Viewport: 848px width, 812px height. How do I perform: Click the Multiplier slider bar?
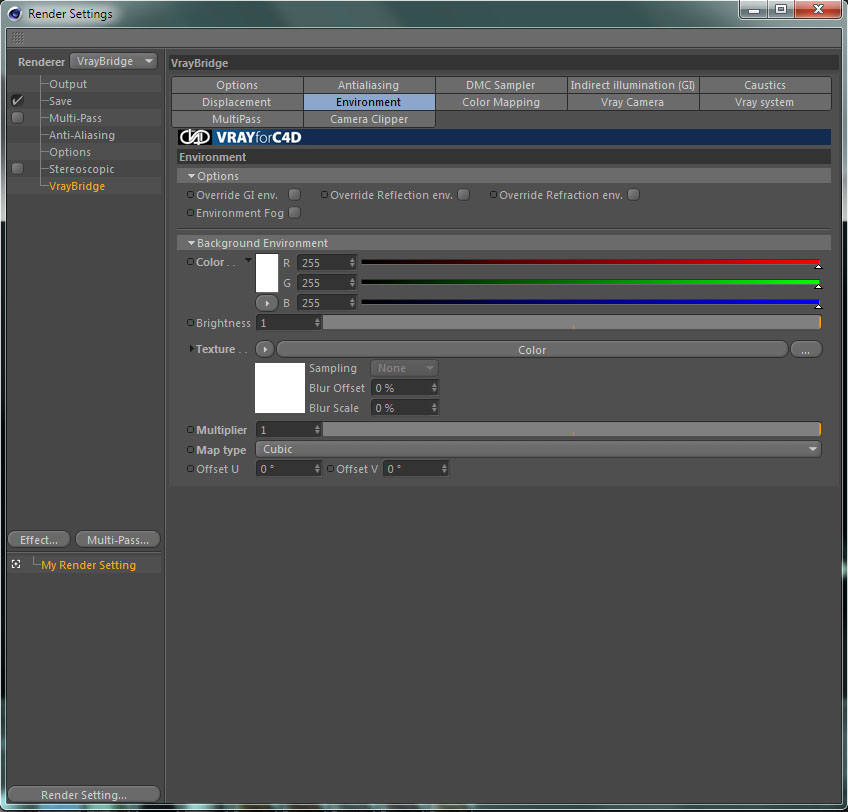[x=572, y=430]
